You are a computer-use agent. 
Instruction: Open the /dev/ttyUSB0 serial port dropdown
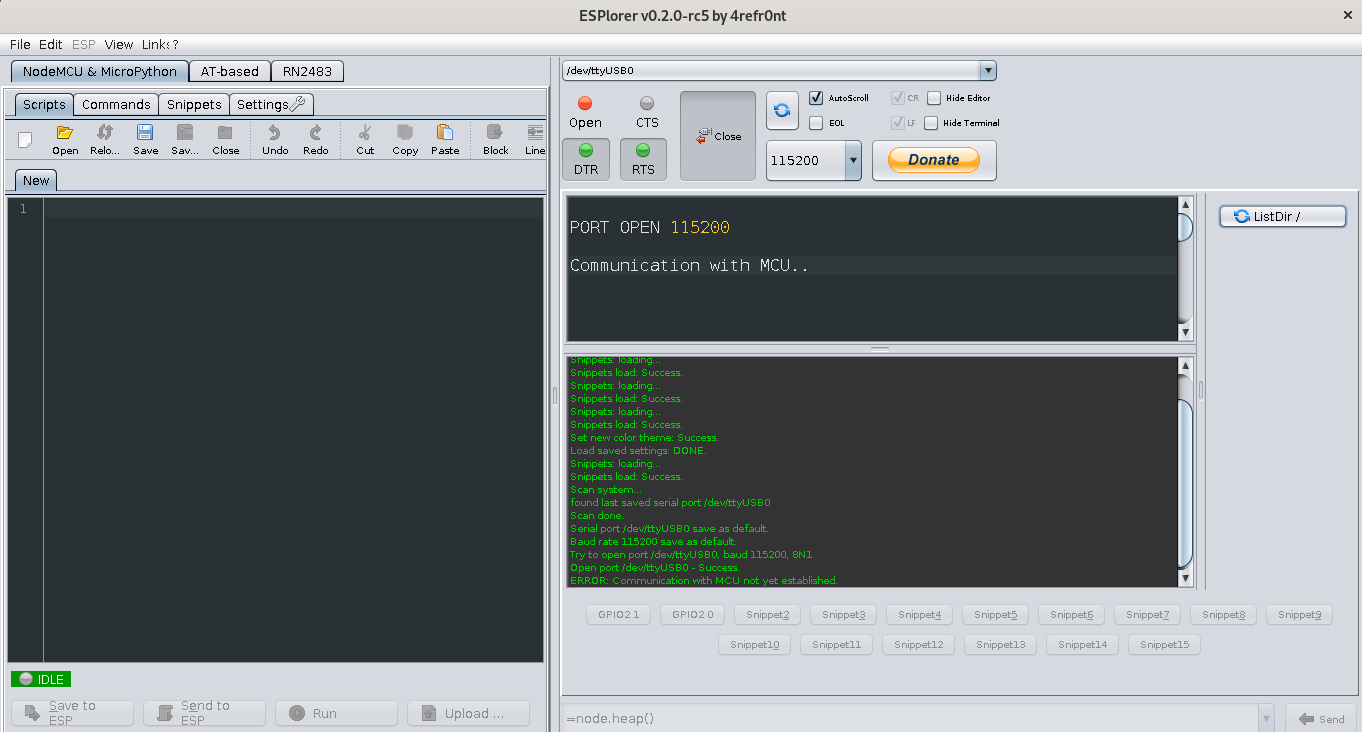(x=988, y=71)
